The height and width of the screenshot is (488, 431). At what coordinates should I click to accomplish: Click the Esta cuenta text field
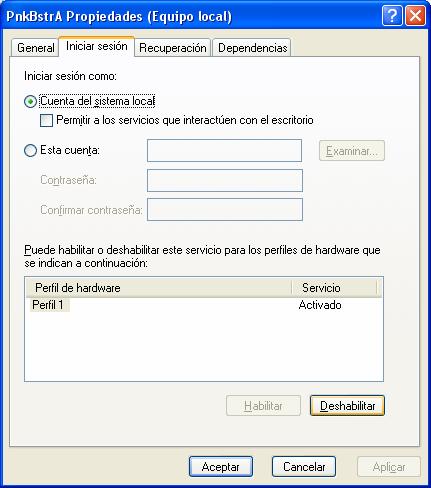[x=224, y=151]
